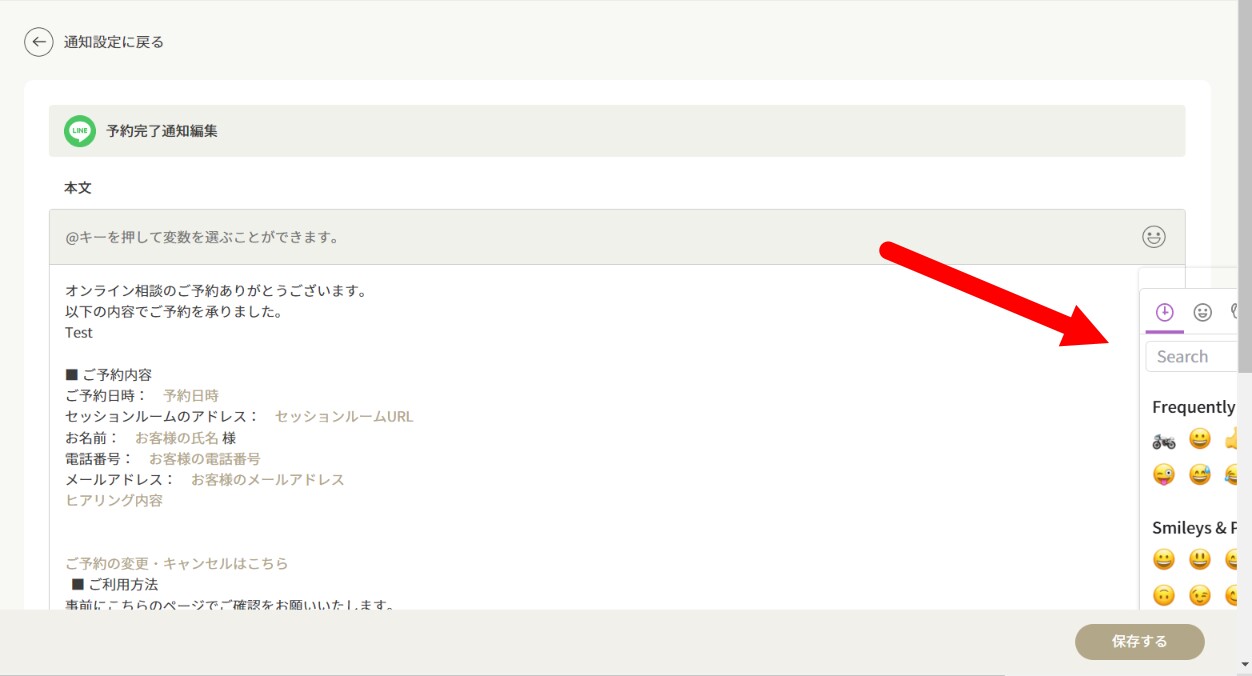Viewport: 1252px width, 676px height.
Task: Click line 以下の内容でご予約を承りました
Action: (174, 312)
